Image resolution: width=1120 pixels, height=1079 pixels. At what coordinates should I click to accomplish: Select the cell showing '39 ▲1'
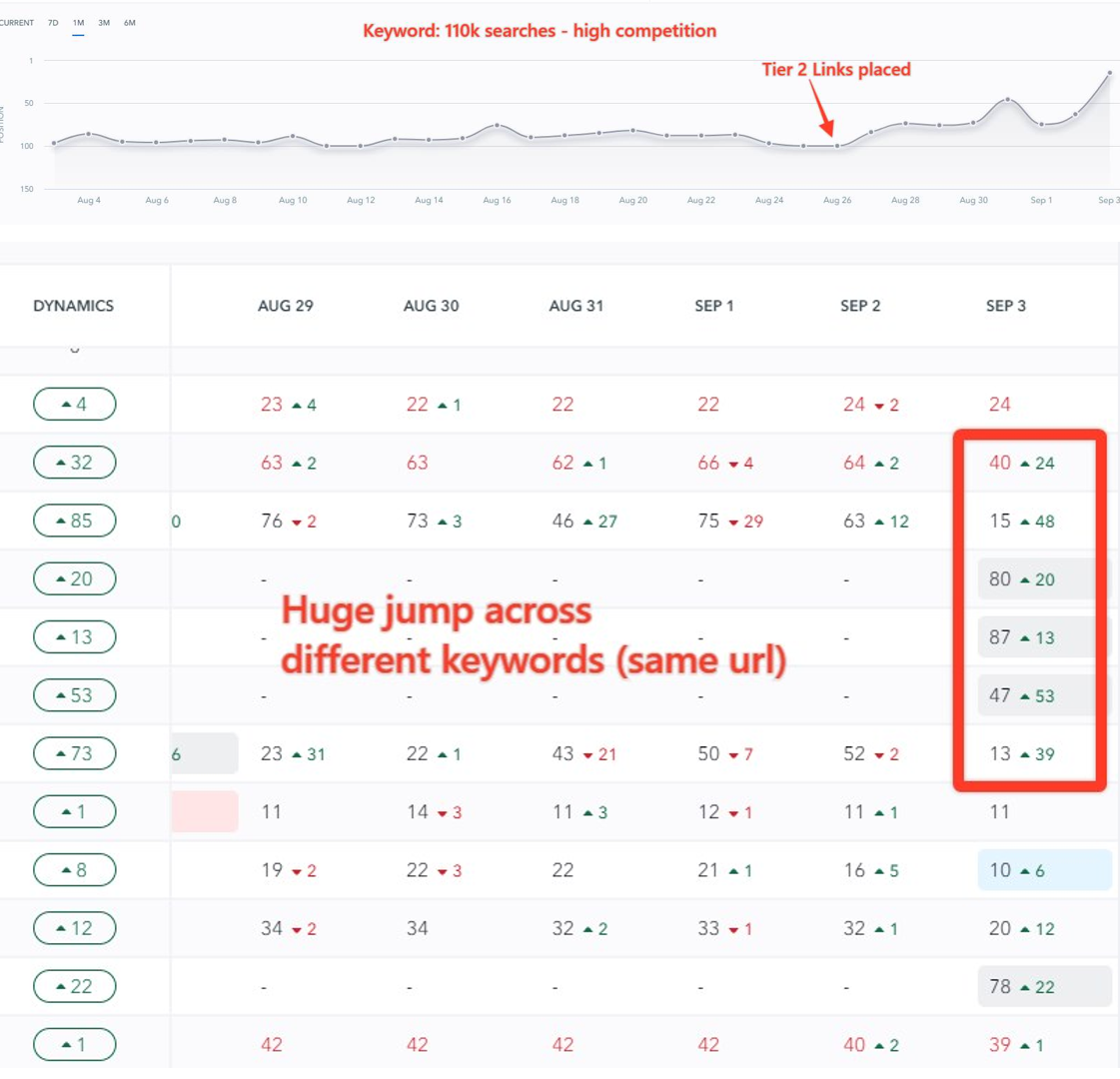(1016, 1045)
